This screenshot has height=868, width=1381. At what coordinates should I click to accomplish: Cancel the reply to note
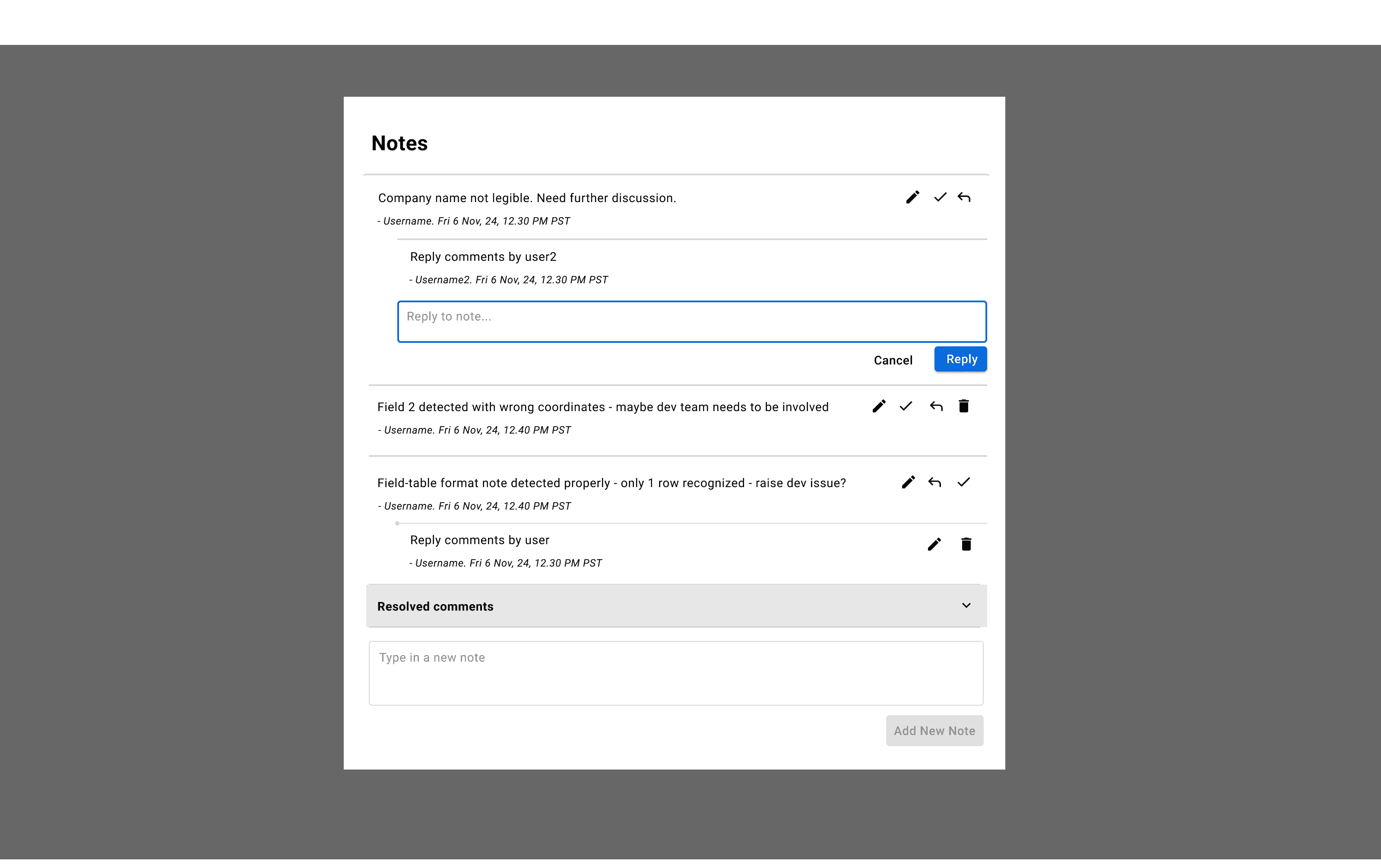[893, 360]
